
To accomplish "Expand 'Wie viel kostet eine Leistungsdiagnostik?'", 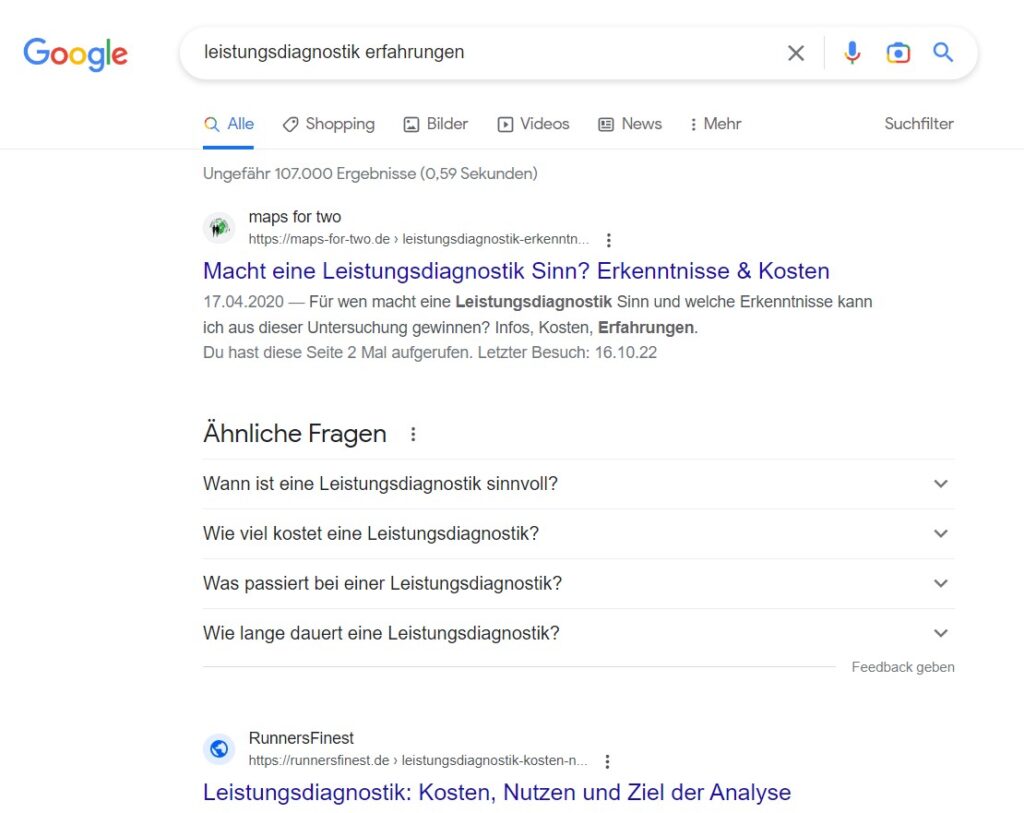I will tap(579, 534).
